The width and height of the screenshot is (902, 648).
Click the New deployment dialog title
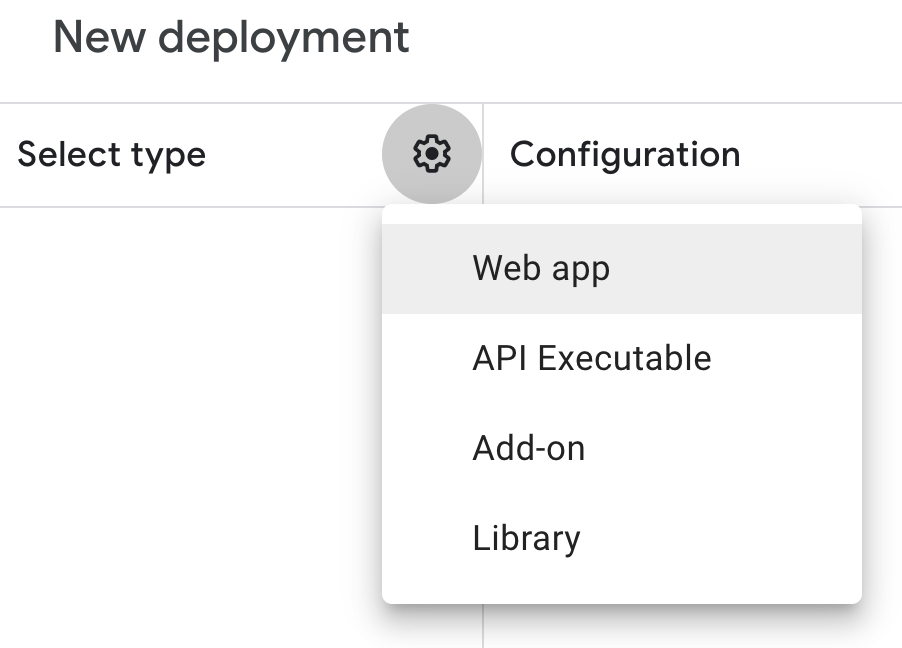[x=231, y=39]
